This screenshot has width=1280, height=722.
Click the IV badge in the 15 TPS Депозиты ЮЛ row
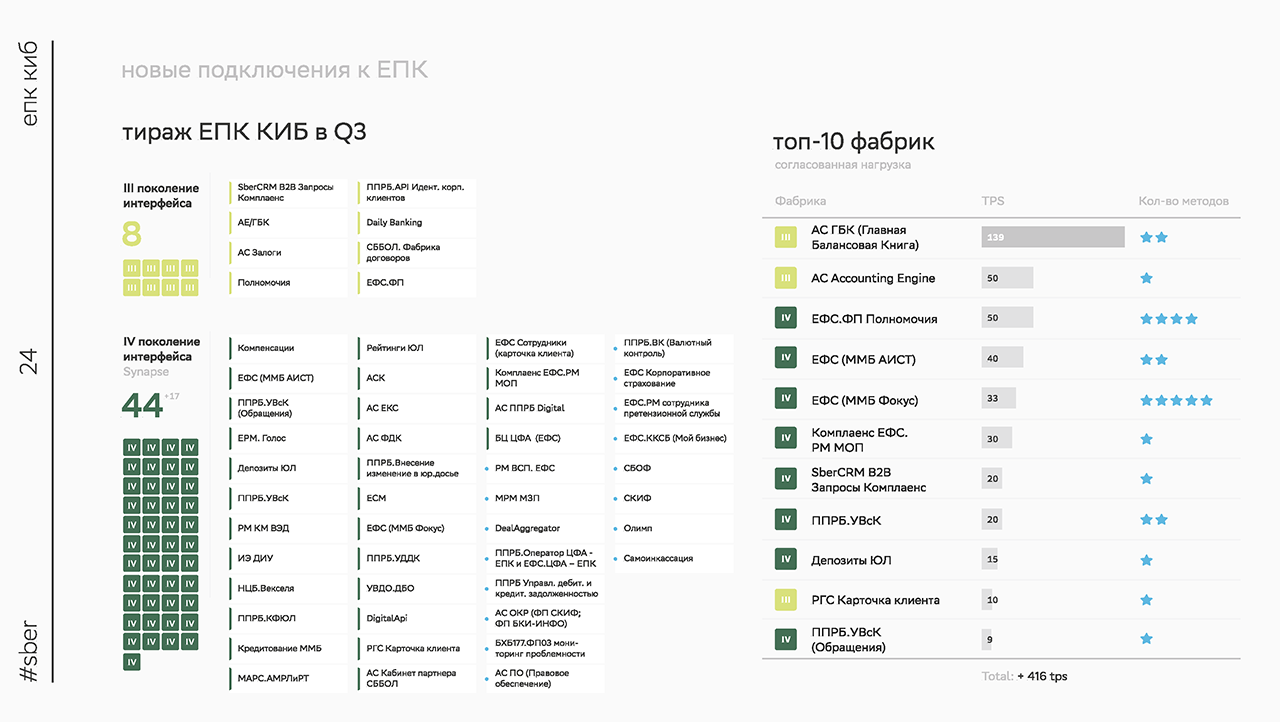click(786, 560)
